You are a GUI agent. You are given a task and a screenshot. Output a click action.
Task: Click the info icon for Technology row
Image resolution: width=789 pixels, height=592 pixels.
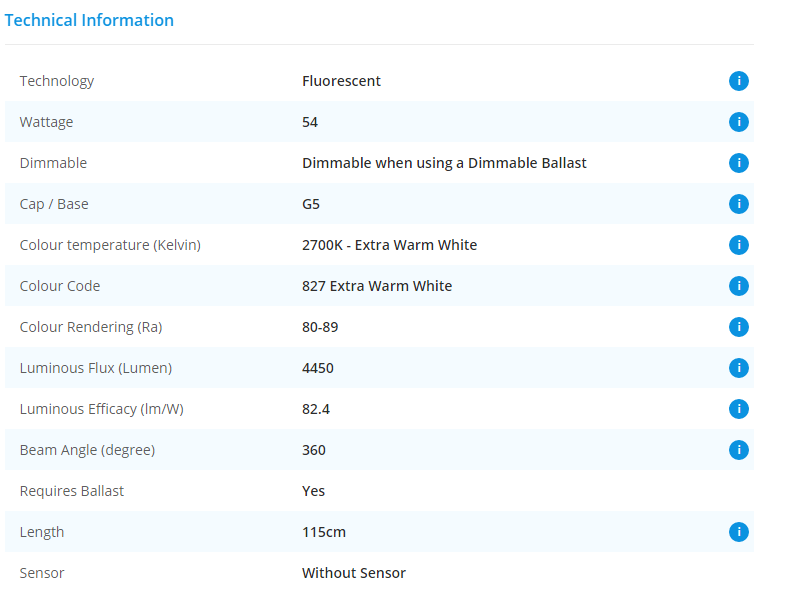coord(738,81)
